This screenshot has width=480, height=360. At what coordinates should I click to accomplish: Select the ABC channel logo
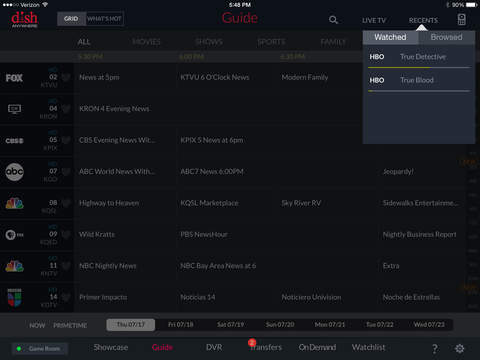click(14, 172)
